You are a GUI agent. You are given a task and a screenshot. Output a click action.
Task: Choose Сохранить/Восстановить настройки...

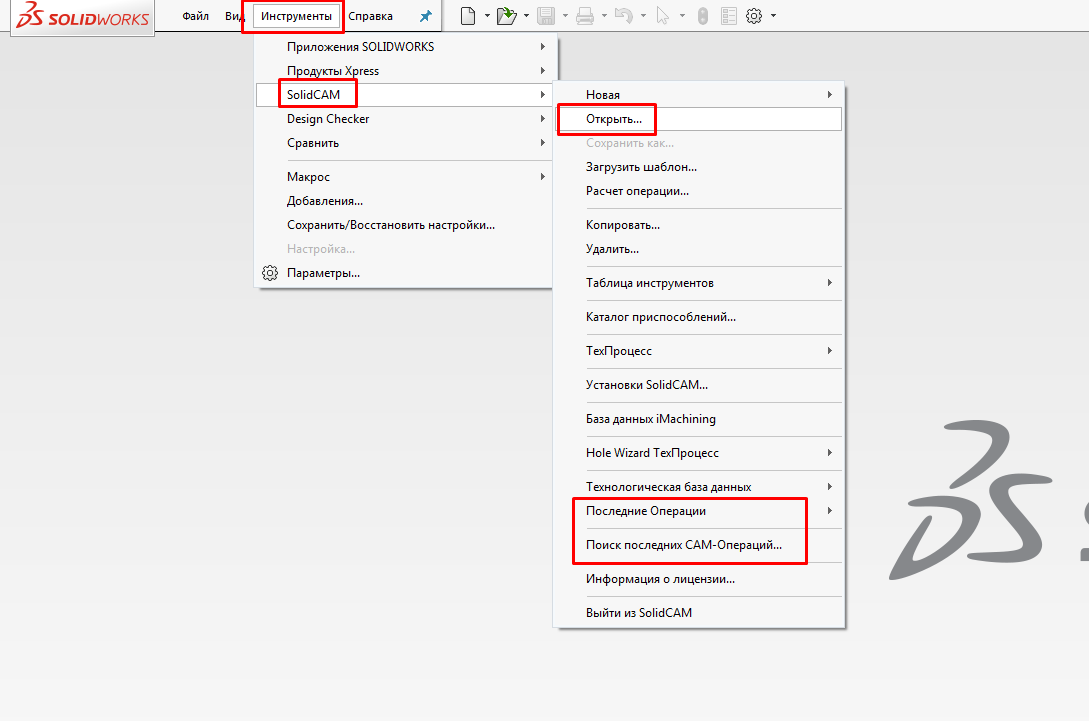coord(404,225)
